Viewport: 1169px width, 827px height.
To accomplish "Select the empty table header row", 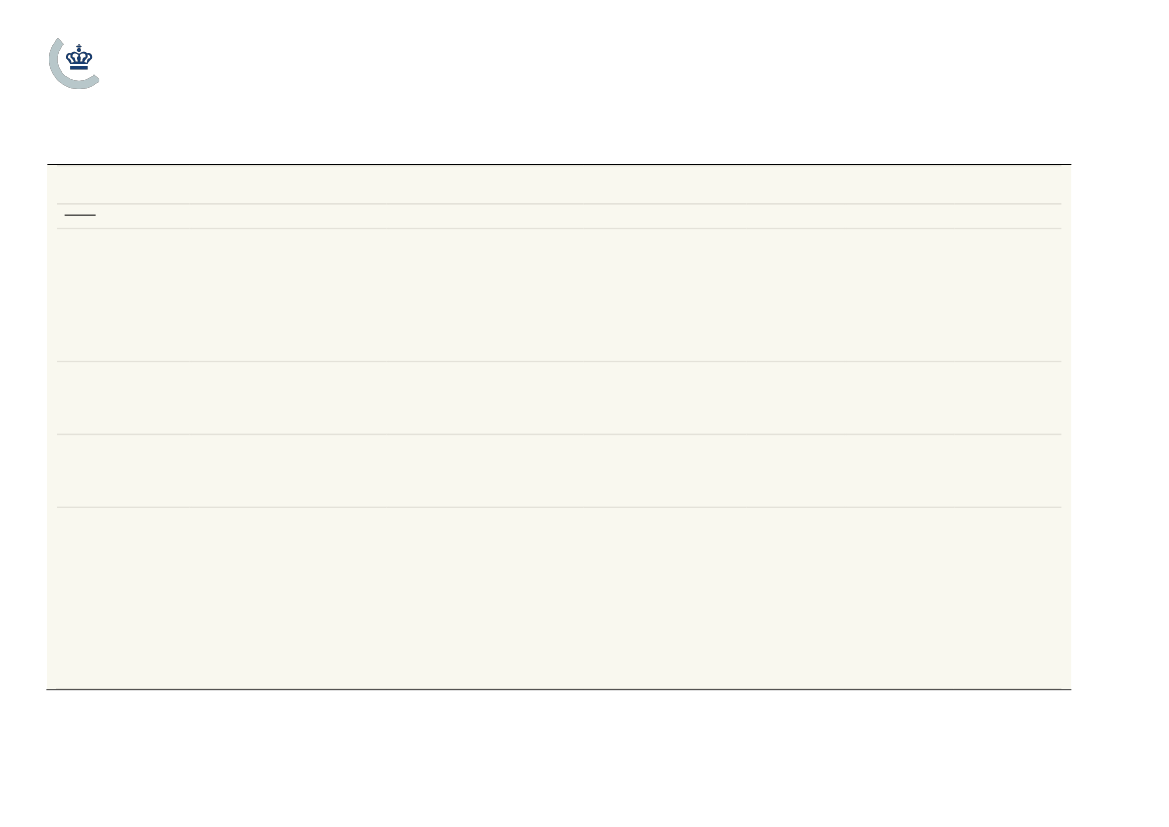I will 559,184.
